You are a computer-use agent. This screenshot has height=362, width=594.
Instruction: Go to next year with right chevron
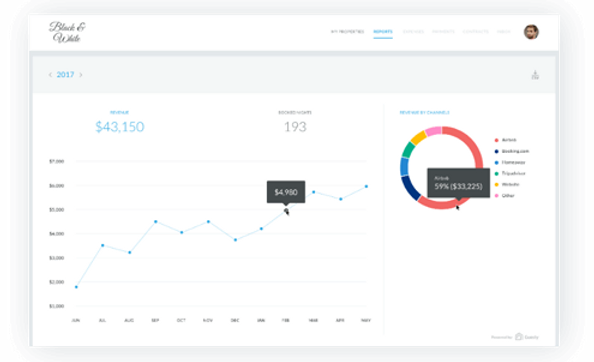click(81, 75)
